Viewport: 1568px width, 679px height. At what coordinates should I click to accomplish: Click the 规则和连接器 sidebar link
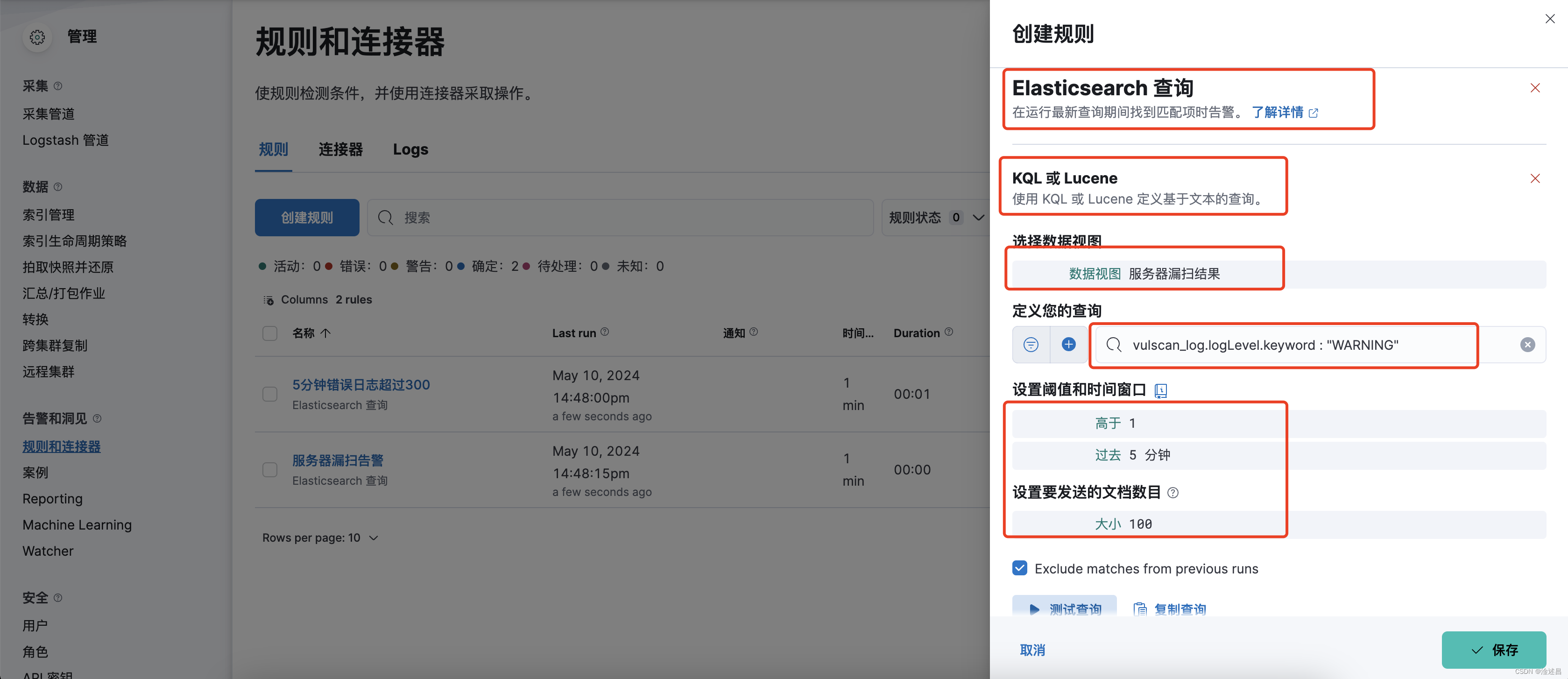62,446
